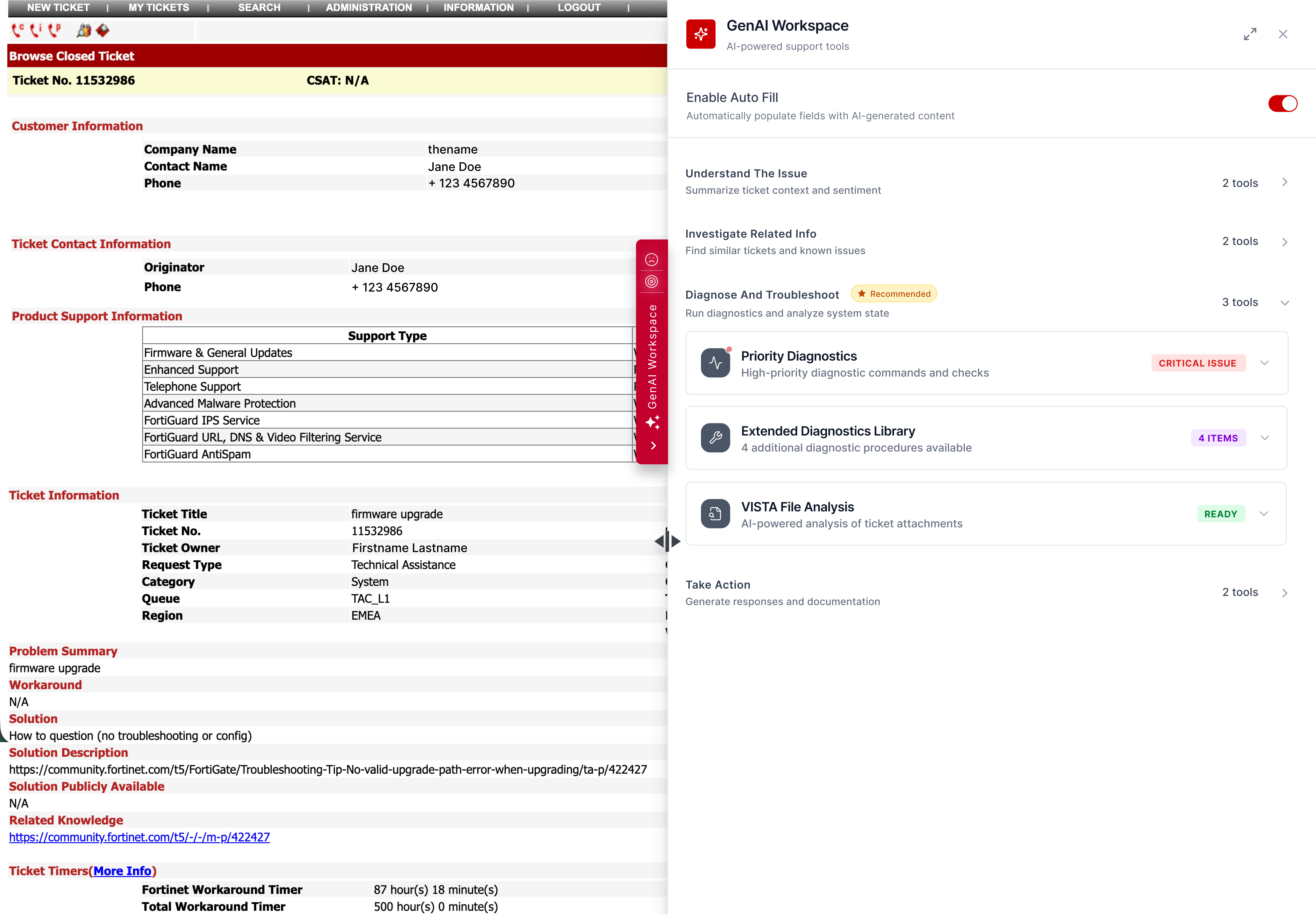Click the VISTA File Analysis title
This screenshot has height=914, width=1316.
(798, 507)
